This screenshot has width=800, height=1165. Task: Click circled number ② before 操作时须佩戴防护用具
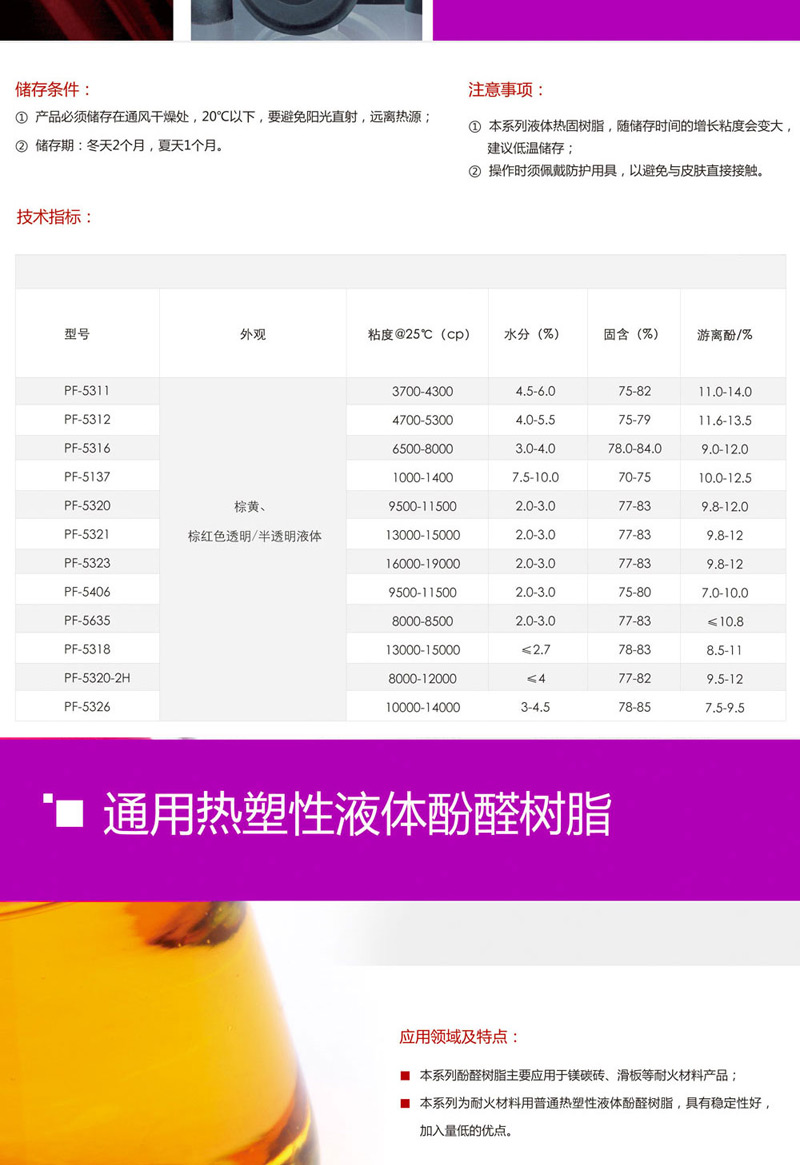(x=475, y=171)
